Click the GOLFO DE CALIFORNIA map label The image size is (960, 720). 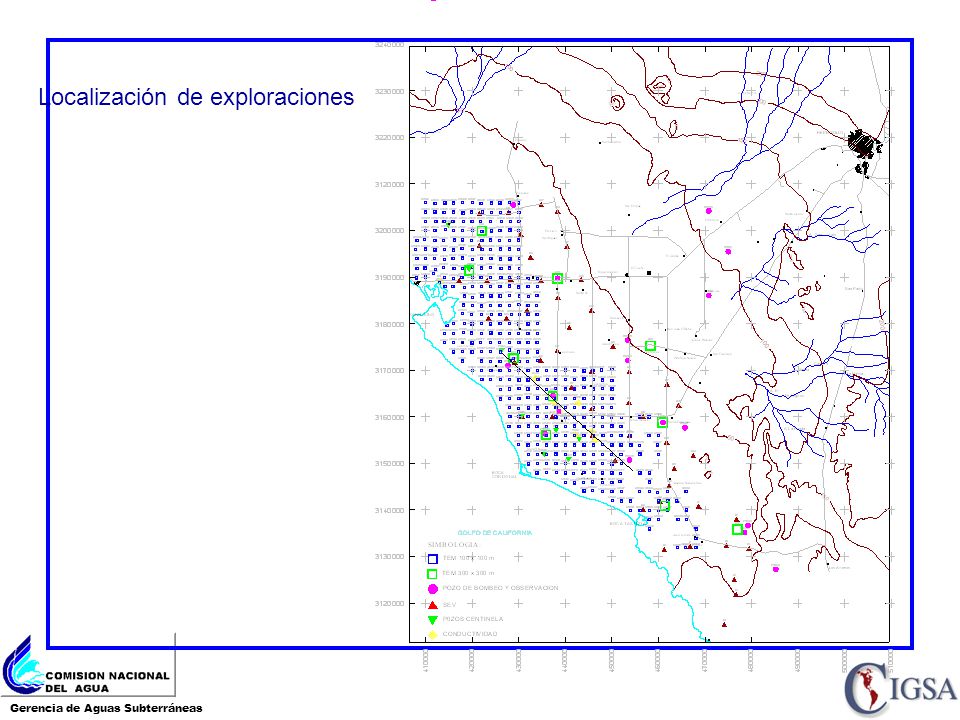[495, 533]
